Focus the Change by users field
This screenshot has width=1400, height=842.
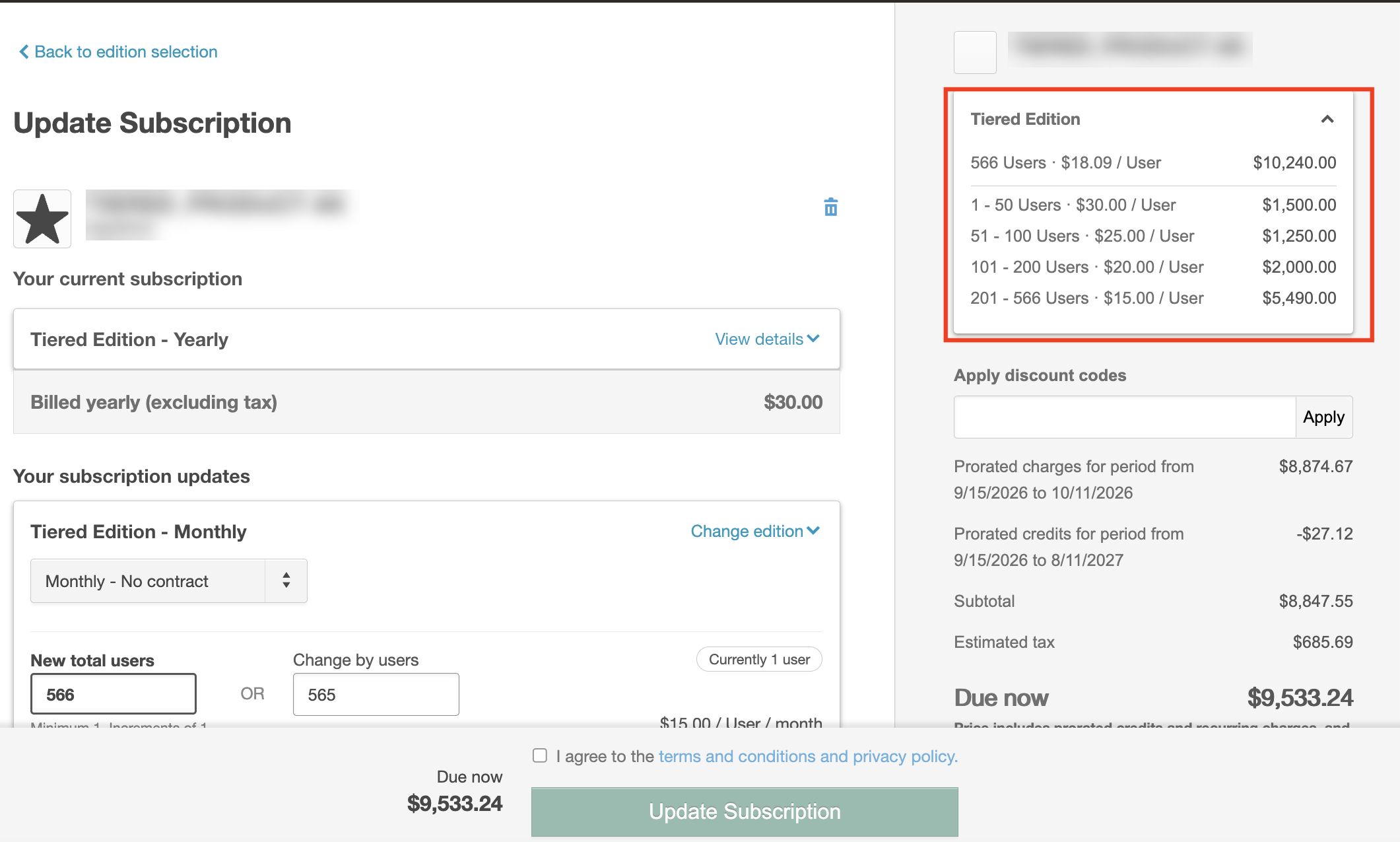pyautogui.click(x=376, y=694)
